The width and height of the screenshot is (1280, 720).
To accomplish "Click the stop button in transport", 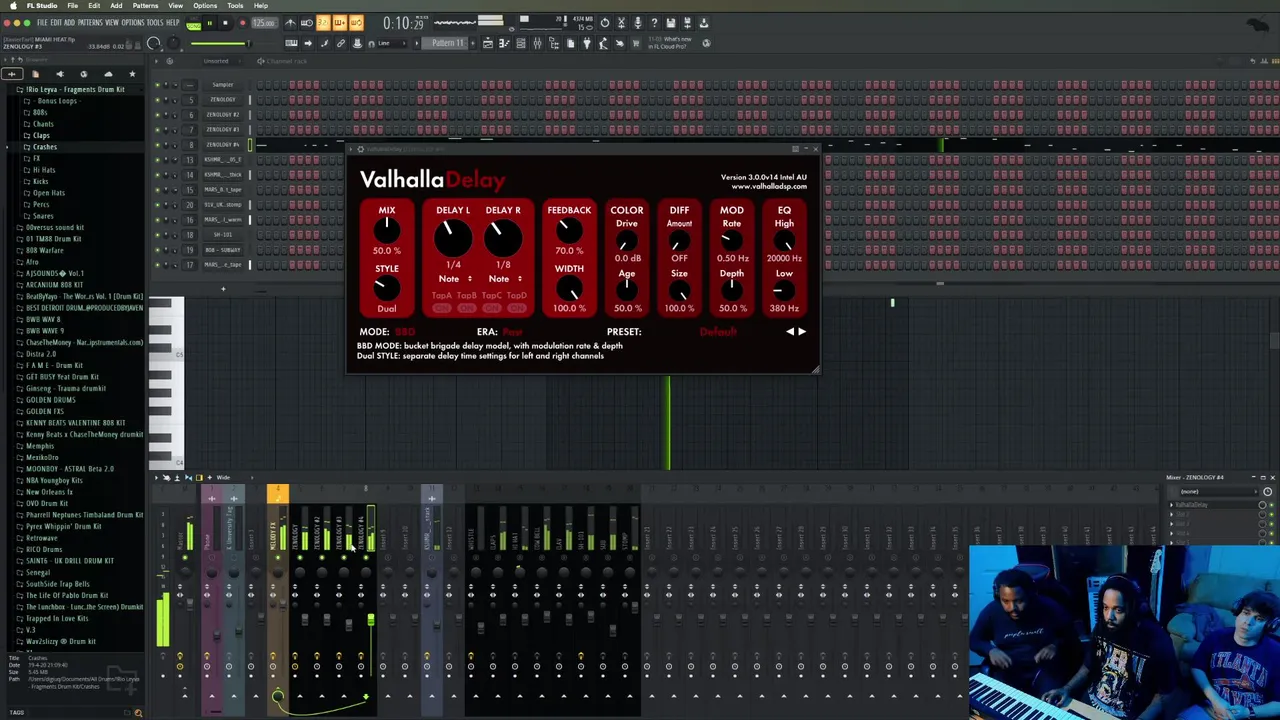I will pyautogui.click(x=225, y=23).
